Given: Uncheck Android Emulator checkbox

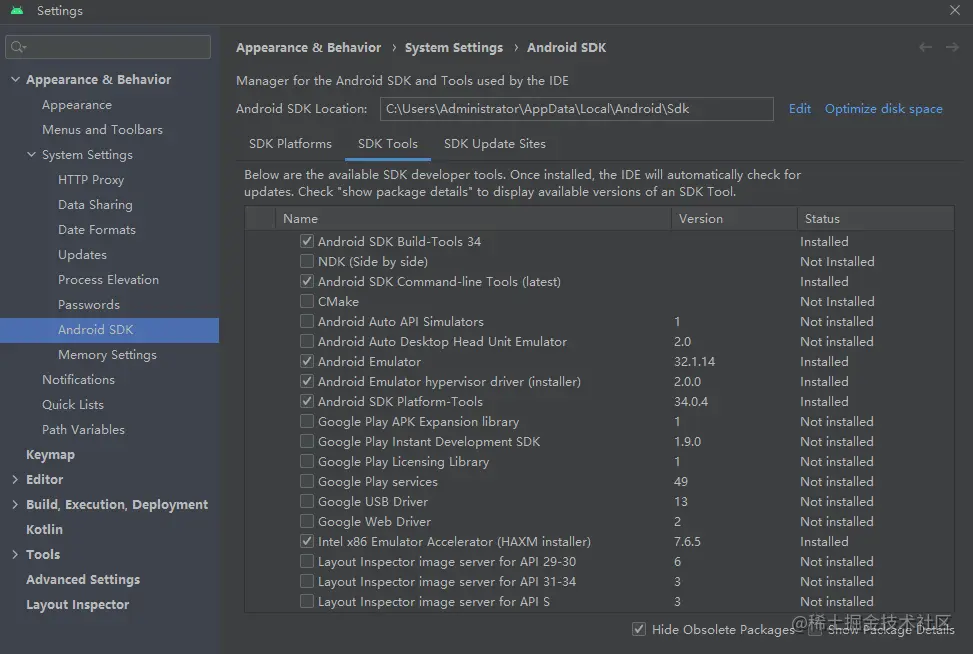Looking at the screenshot, I should point(307,361).
